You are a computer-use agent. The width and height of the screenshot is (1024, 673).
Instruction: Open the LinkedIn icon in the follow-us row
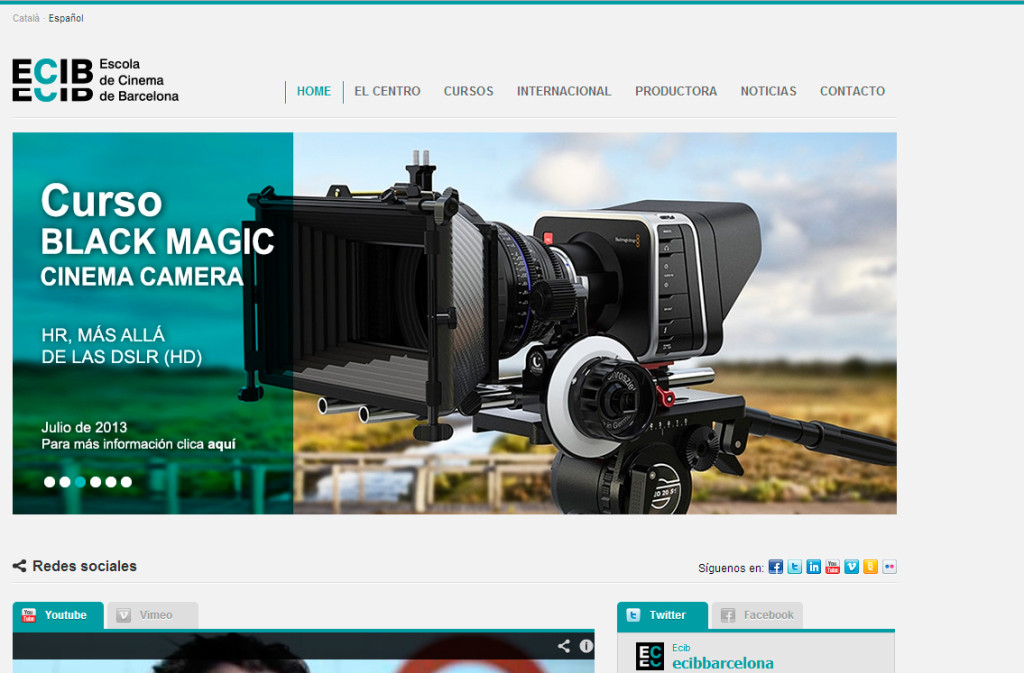813,567
